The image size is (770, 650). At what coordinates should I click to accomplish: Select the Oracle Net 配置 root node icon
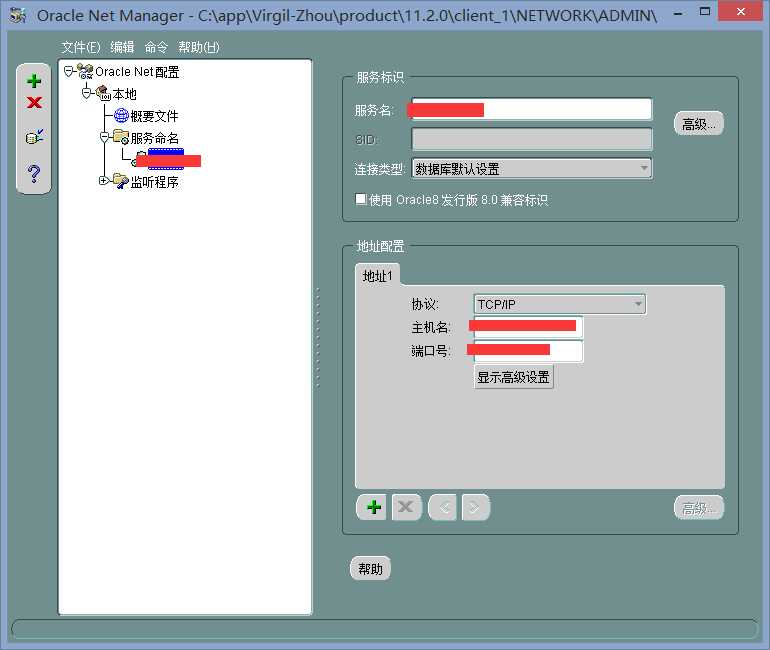[85, 72]
